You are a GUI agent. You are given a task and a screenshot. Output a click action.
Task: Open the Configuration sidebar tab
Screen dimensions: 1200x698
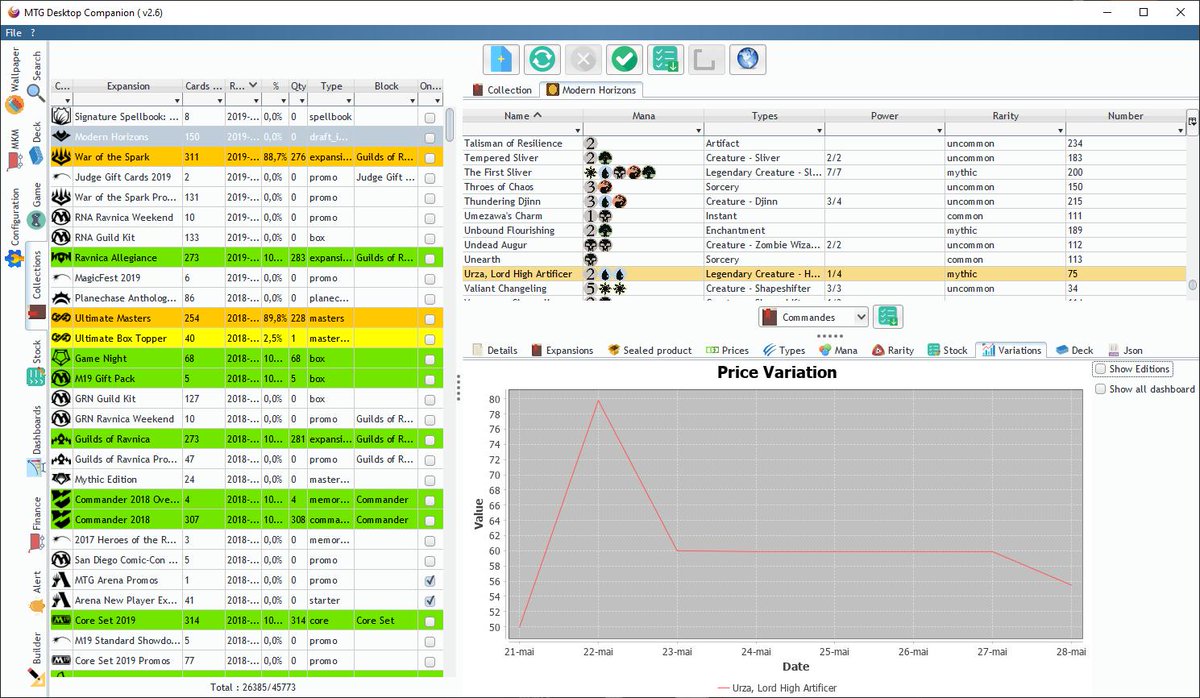point(13,228)
